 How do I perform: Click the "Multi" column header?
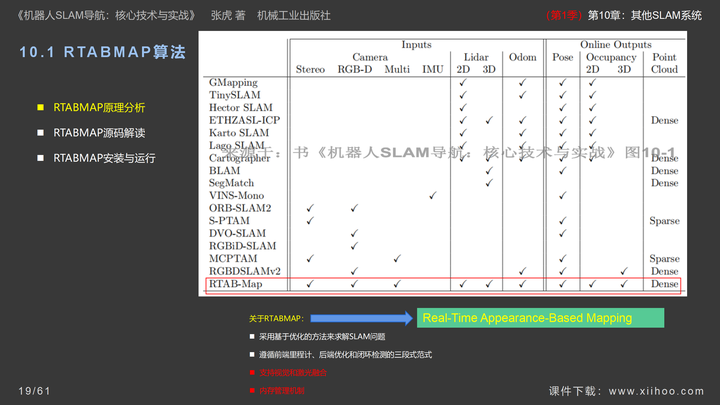(397, 69)
